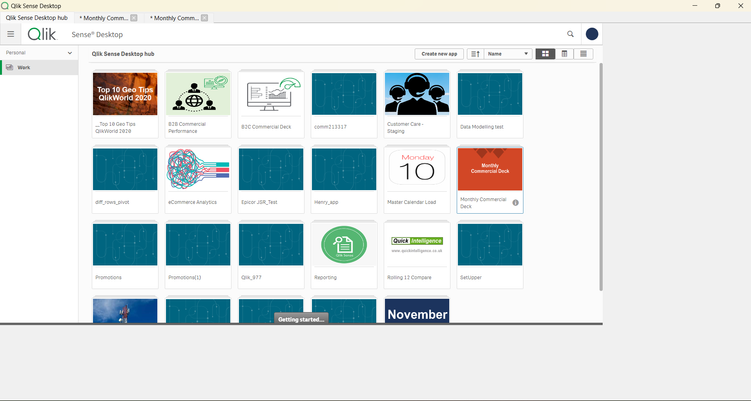Open the search magnifier icon
751x401 pixels.
[x=570, y=34]
